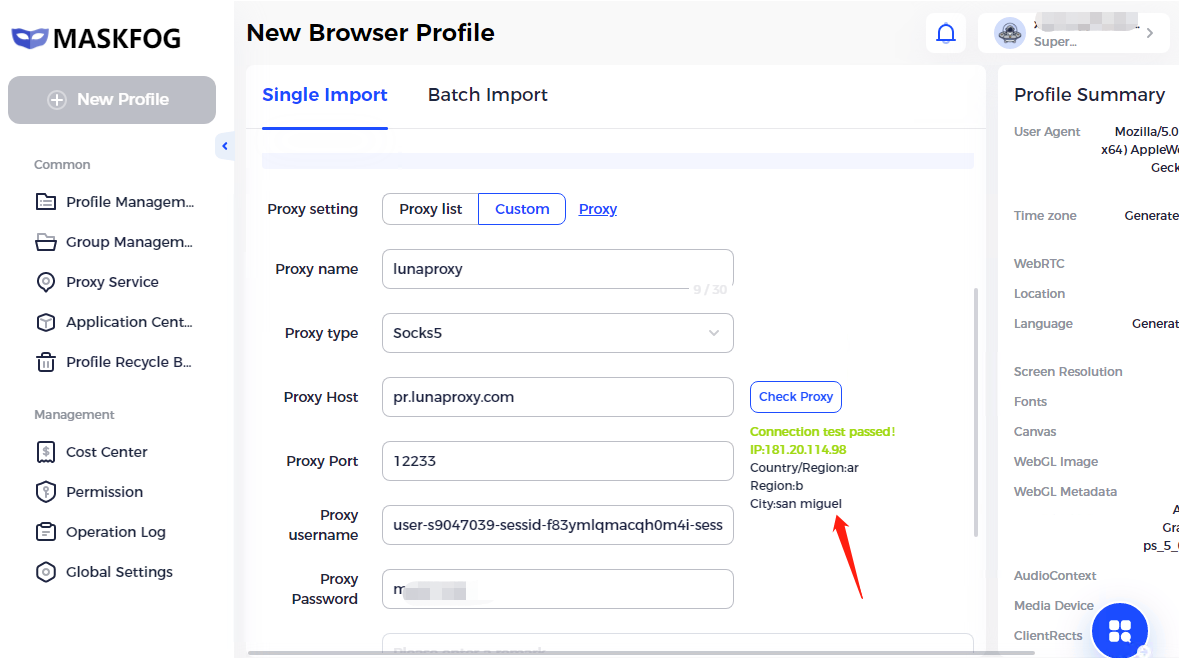
Task: Open Global Settings icon
Action: (46, 572)
